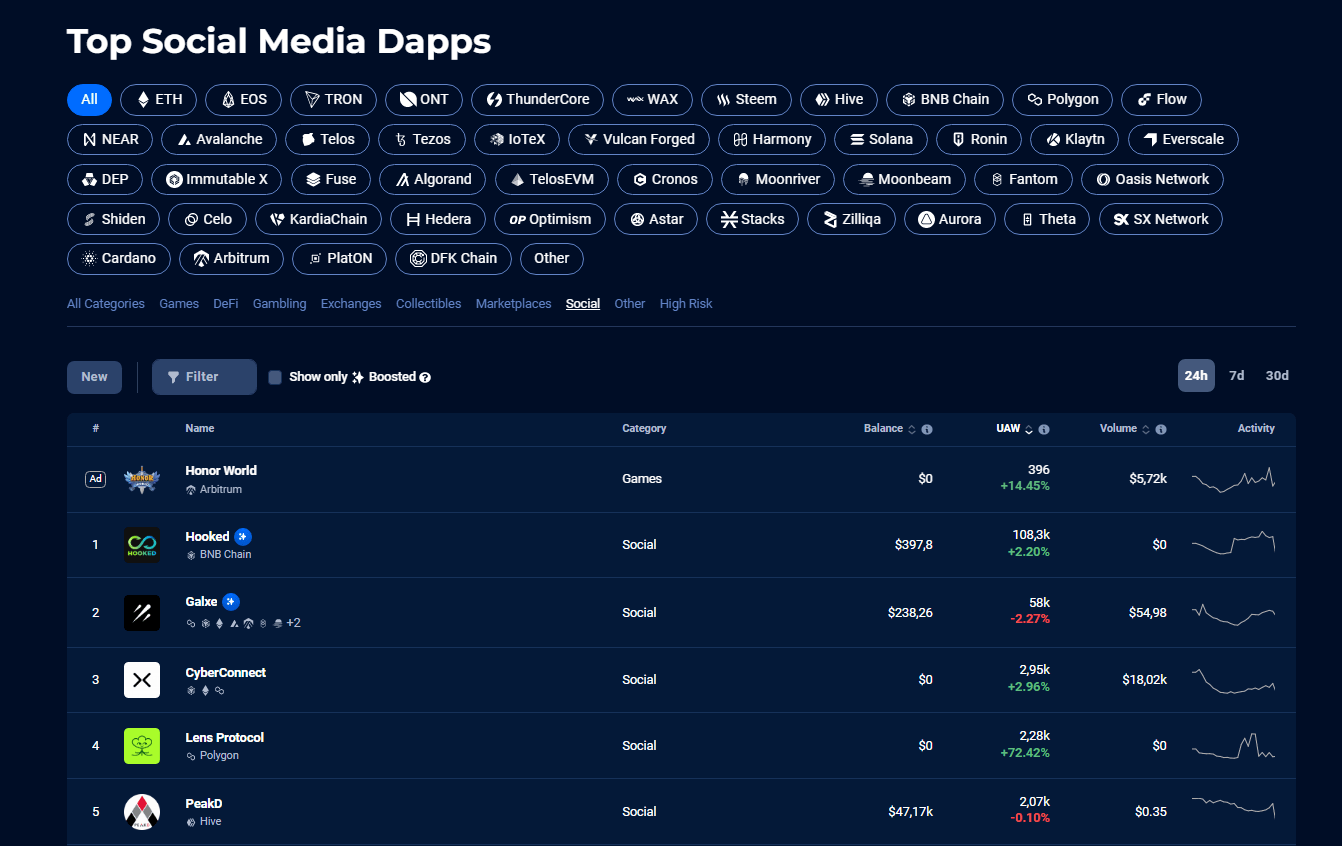
Task: Switch to High Risk category
Action: 686,304
